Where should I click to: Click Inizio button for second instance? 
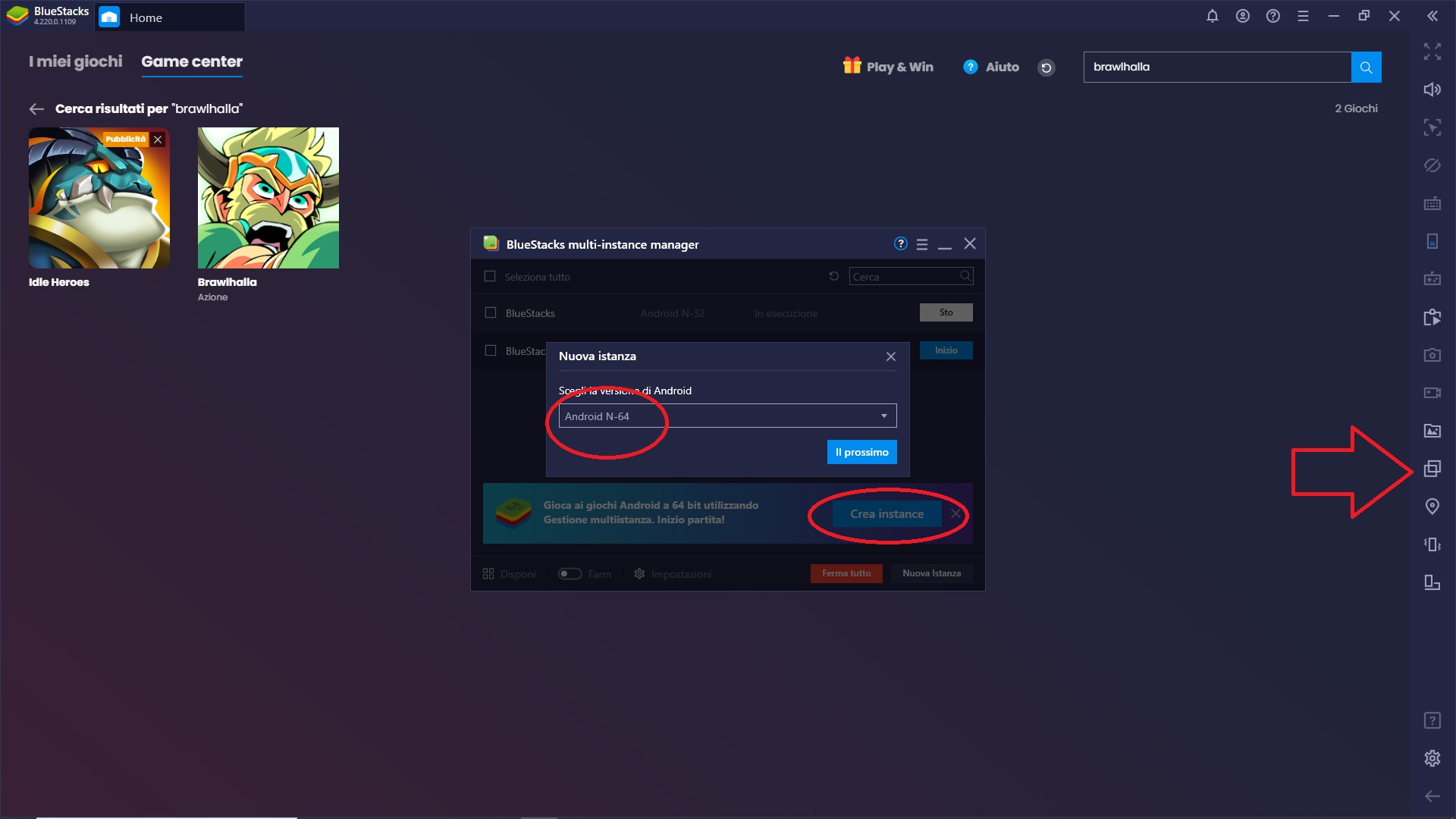946,350
